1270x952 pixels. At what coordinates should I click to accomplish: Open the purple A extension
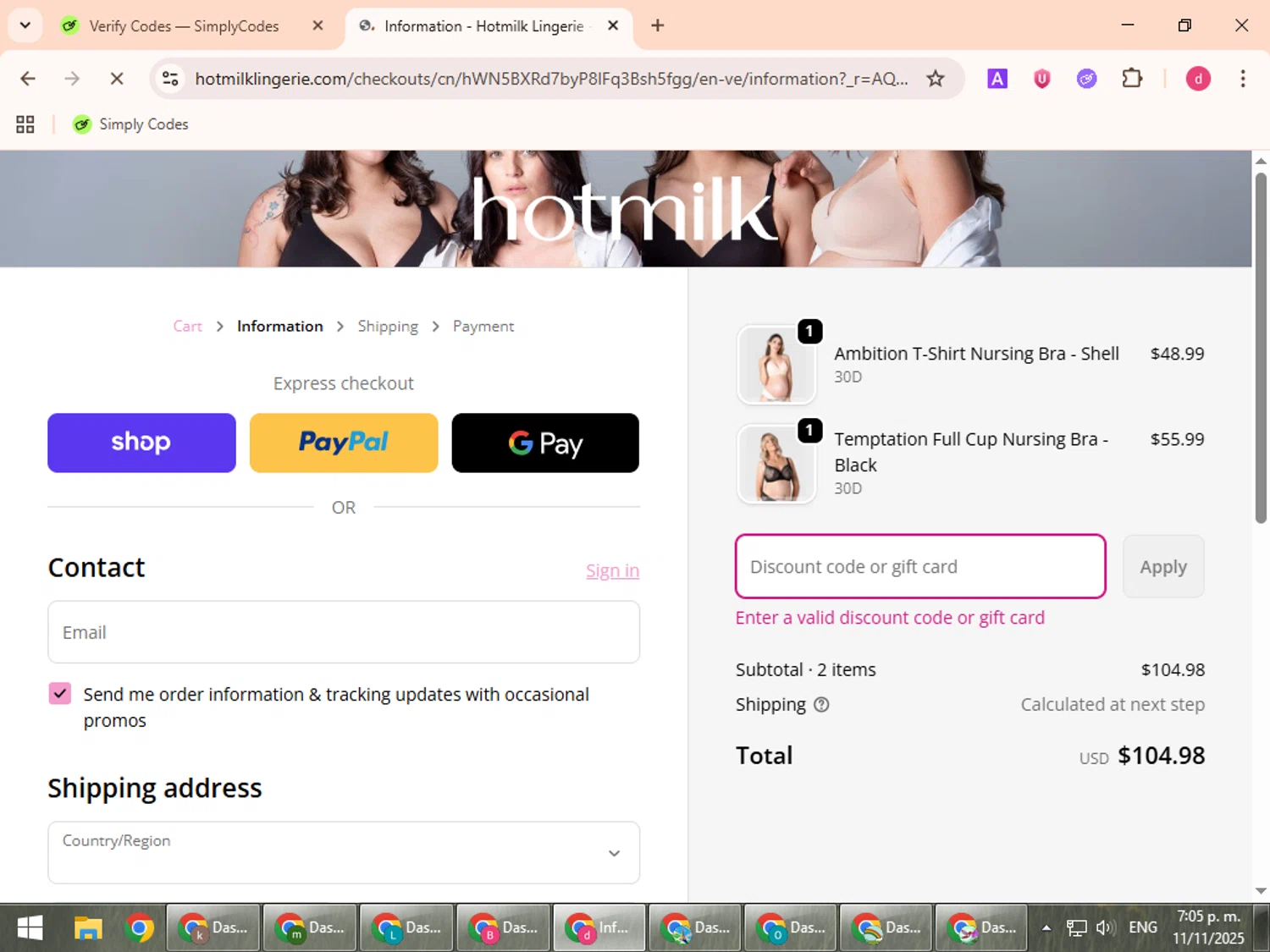(x=997, y=79)
